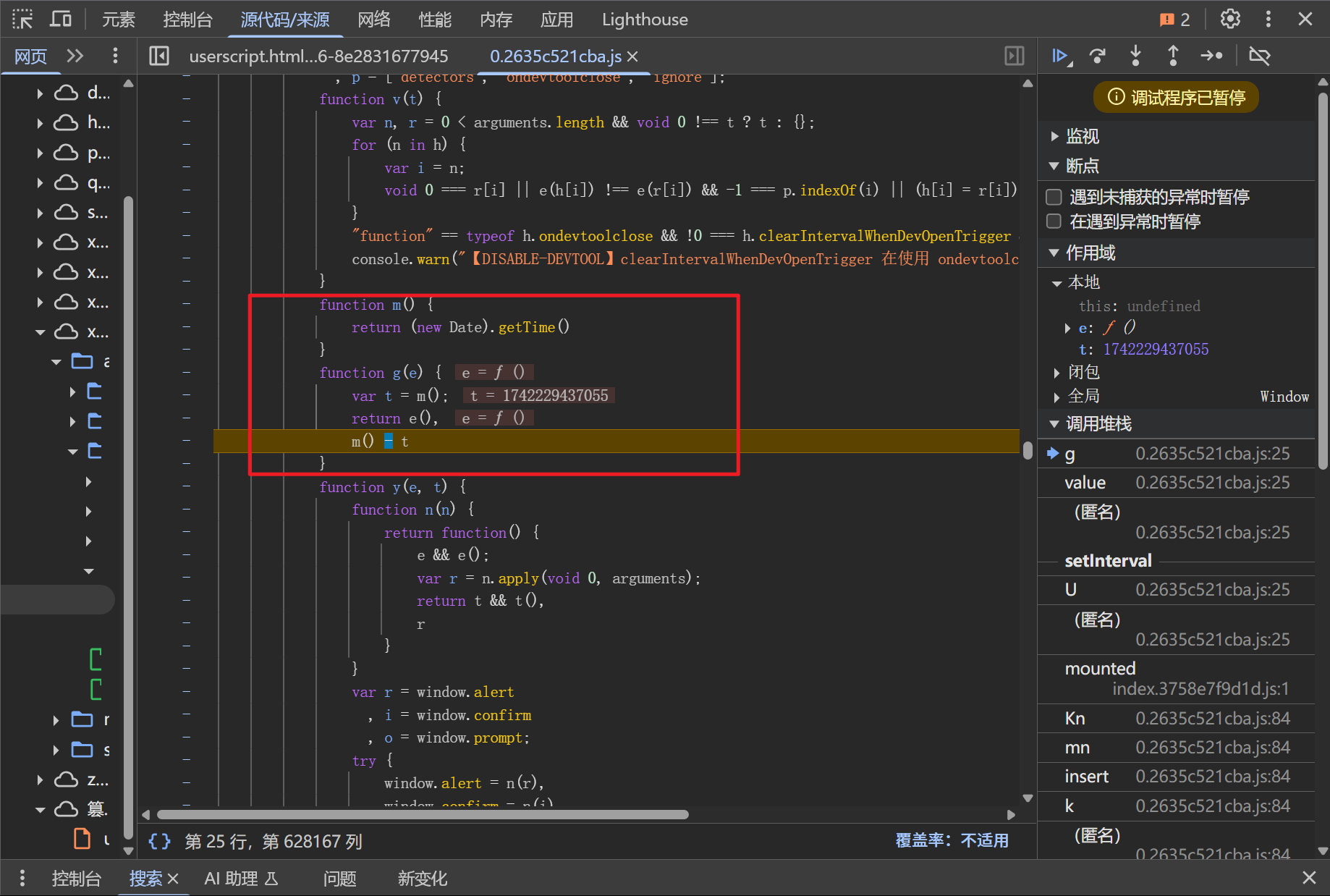Step over next function call
1330x896 pixels.
(1098, 56)
